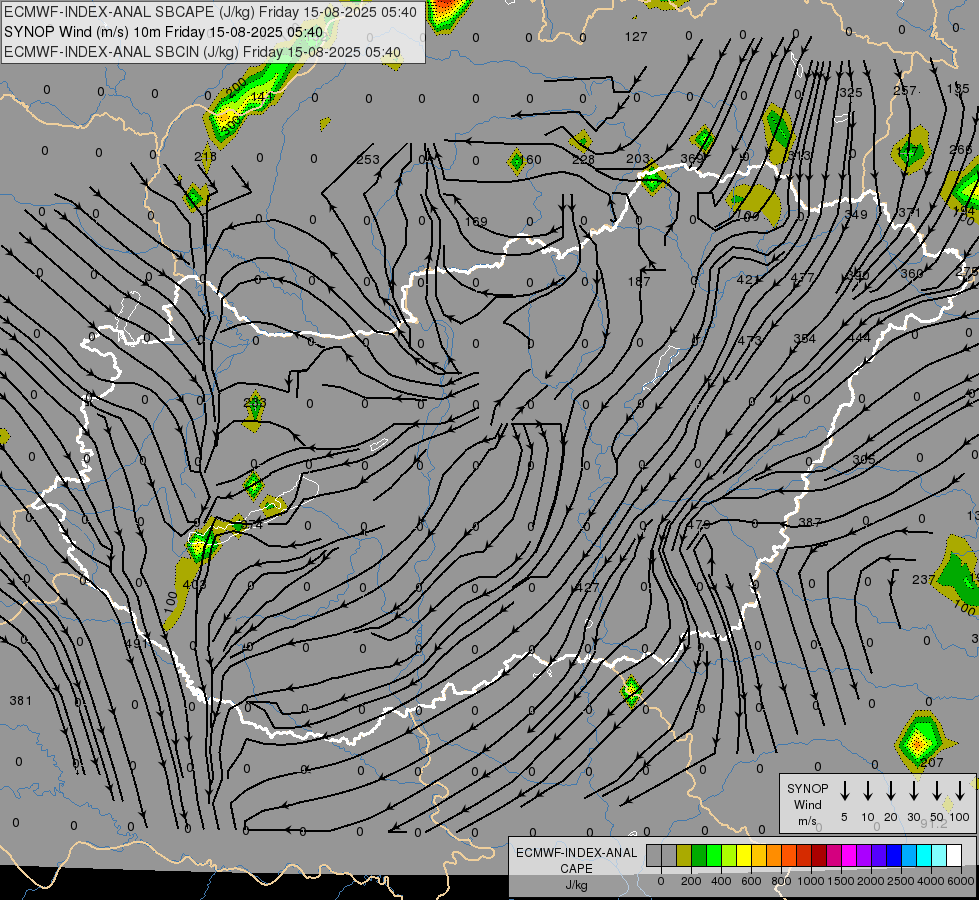The image size is (979, 900).
Task: Click the SBCIN title line in header box
Action: [202, 52]
